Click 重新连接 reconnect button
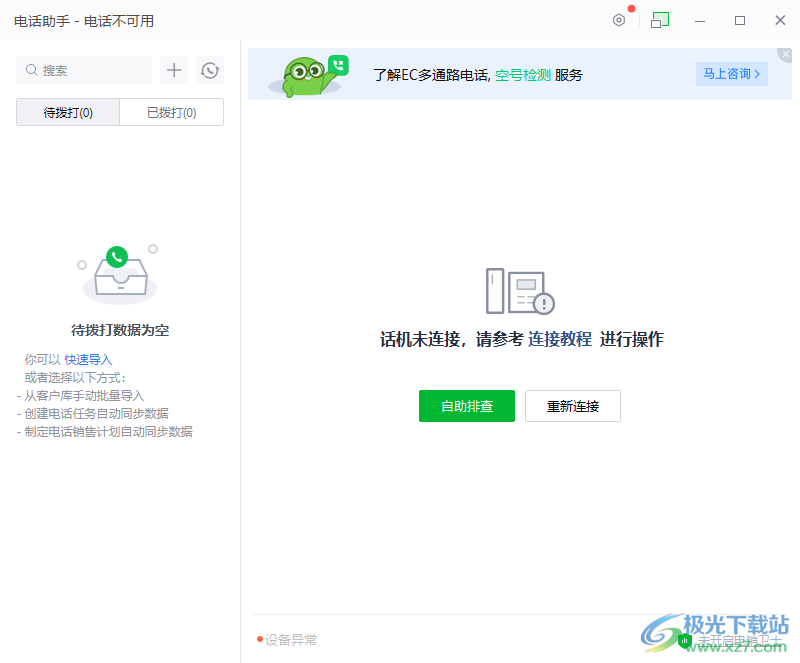Image resolution: width=800 pixels, height=663 pixels. click(x=573, y=406)
